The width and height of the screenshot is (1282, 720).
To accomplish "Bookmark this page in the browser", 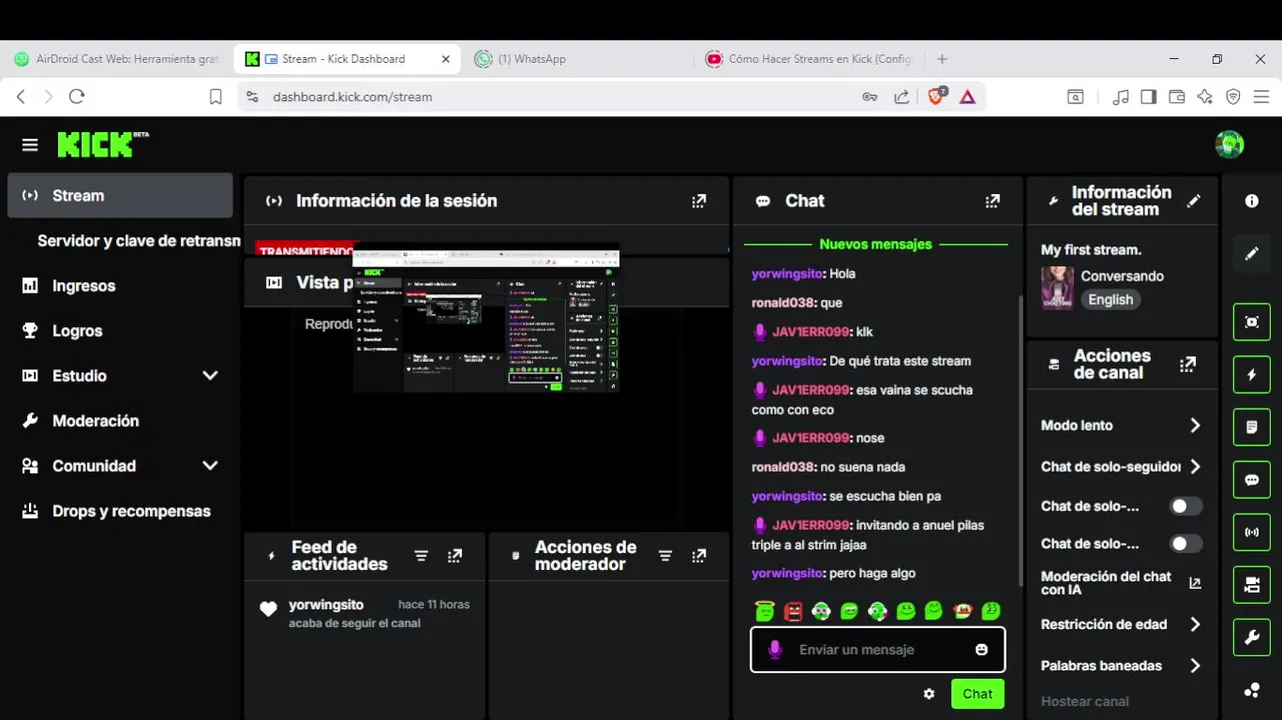I will pyautogui.click(x=215, y=97).
